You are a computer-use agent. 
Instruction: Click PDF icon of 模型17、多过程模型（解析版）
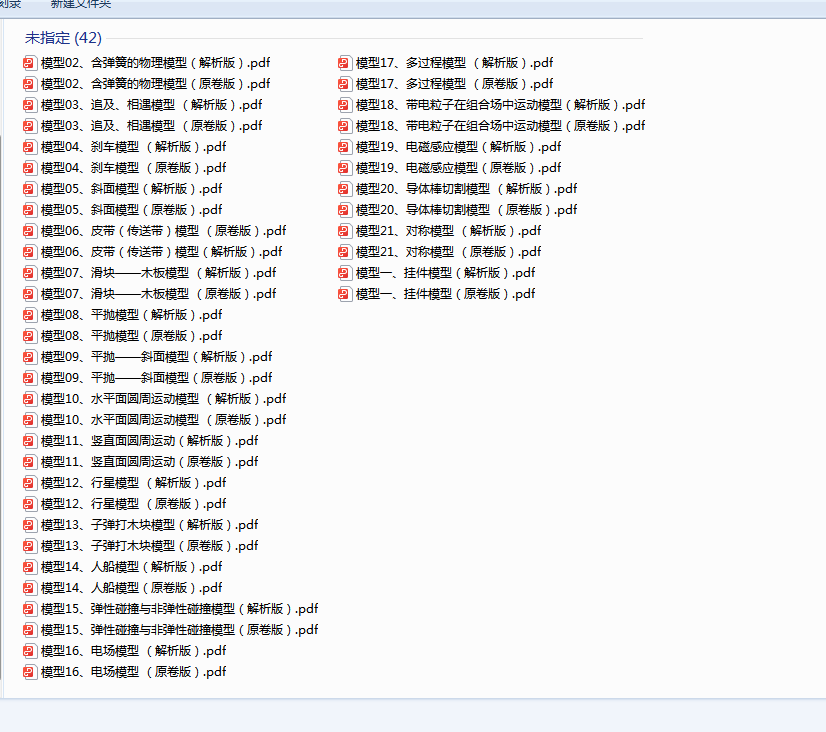pyautogui.click(x=345, y=63)
